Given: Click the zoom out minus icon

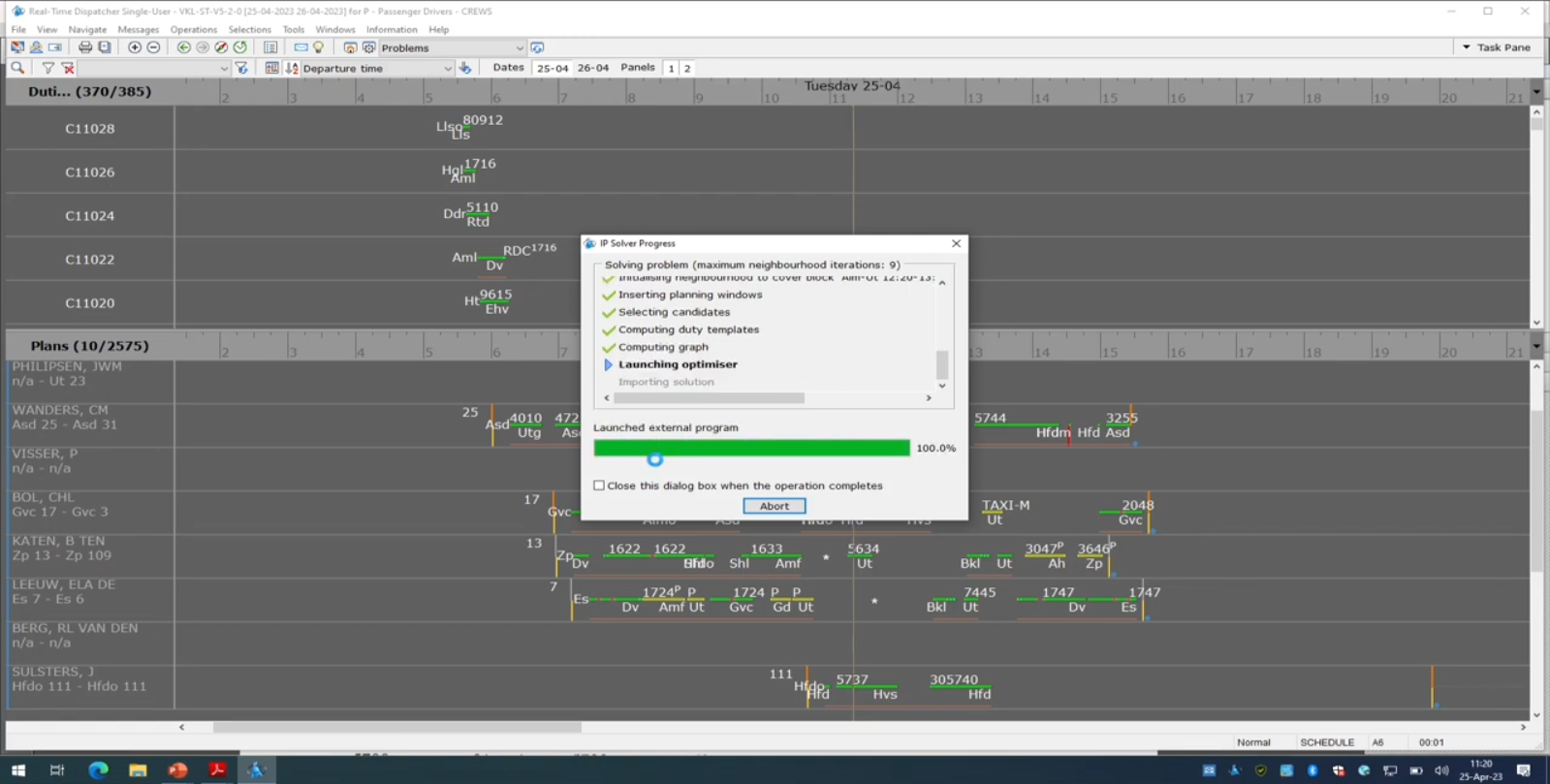Looking at the screenshot, I should click(x=153, y=47).
